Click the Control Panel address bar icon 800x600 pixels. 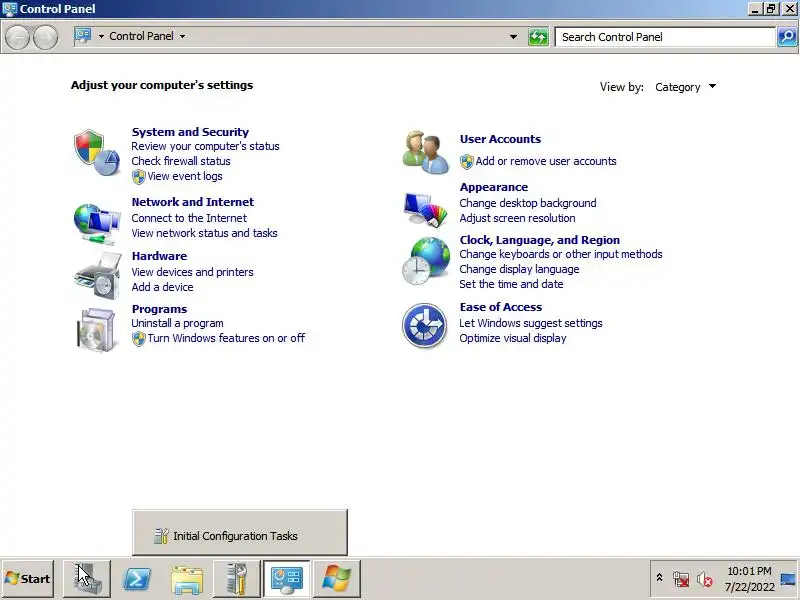(83, 36)
